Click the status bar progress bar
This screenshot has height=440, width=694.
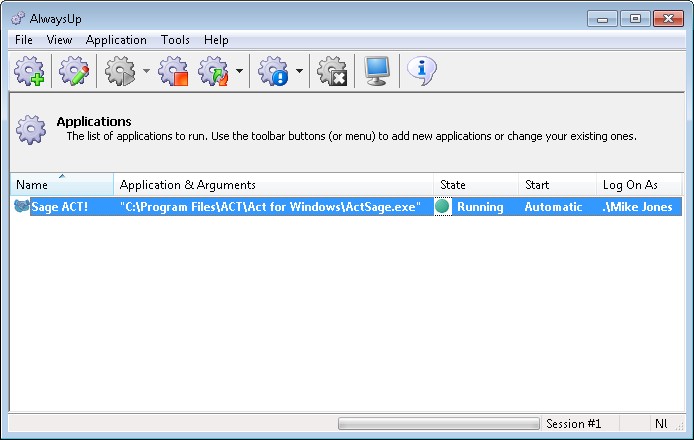439,424
